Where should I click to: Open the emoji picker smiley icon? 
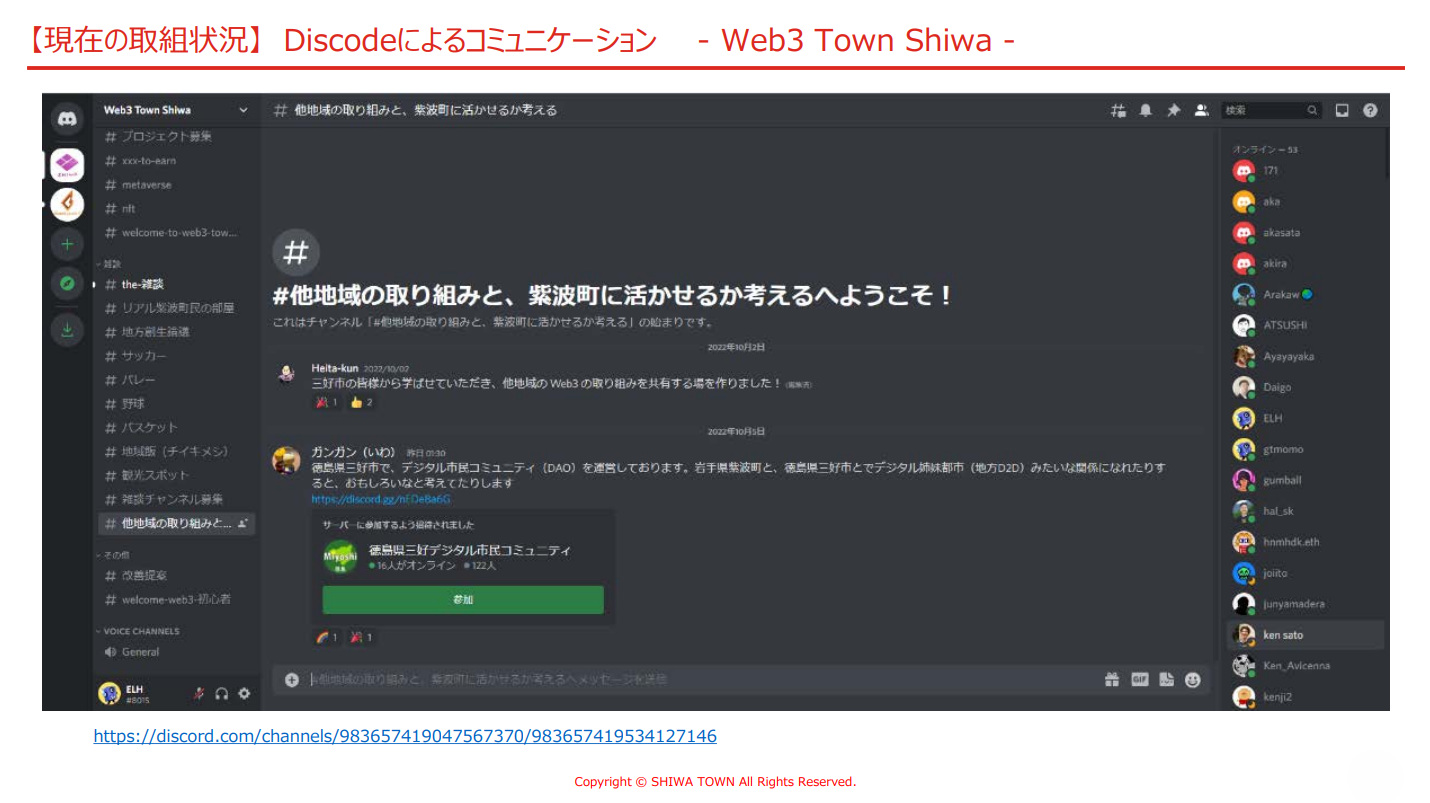[1192, 680]
